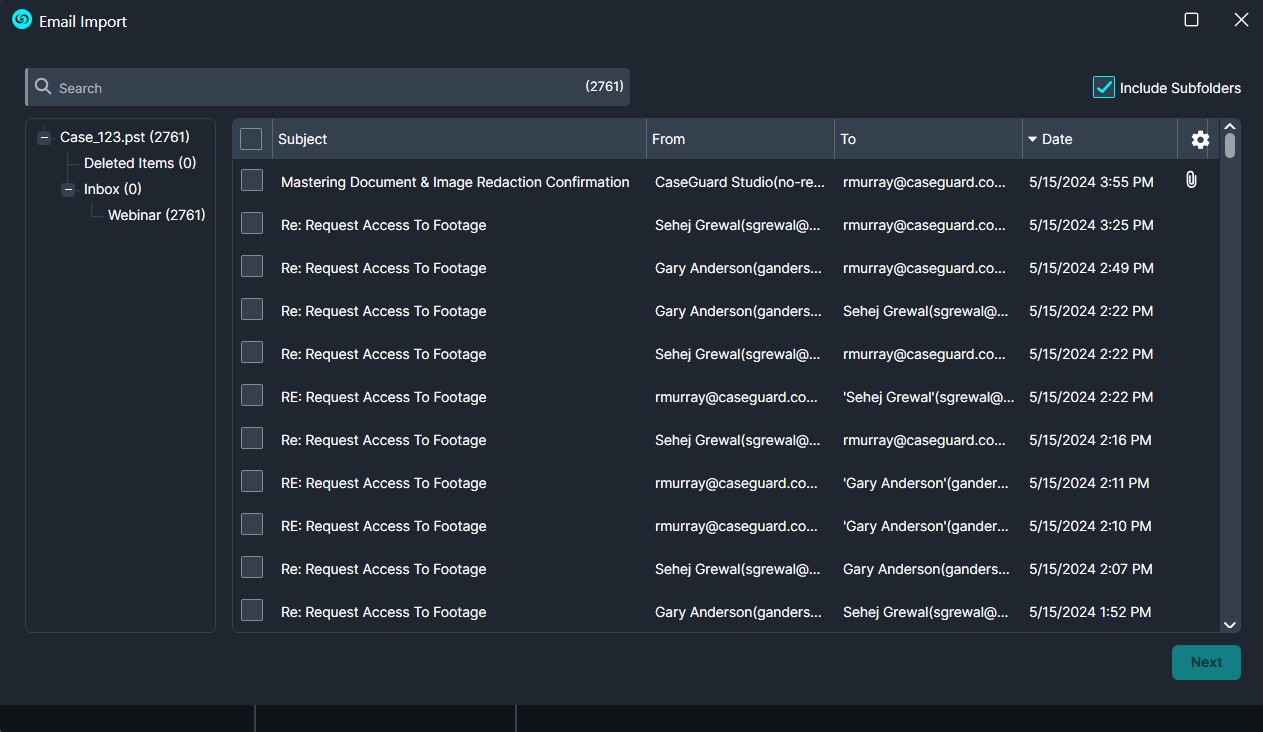1263x732 pixels.
Task: Sort by the To column header
Action: (x=928, y=139)
